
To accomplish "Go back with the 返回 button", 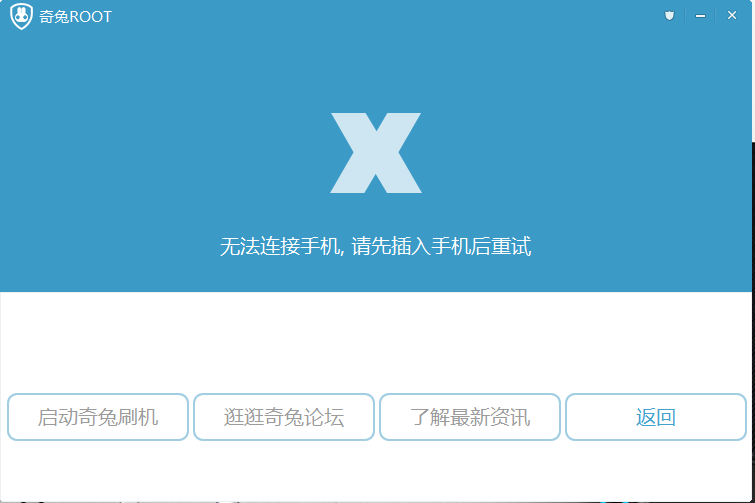I will coord(656,417).
